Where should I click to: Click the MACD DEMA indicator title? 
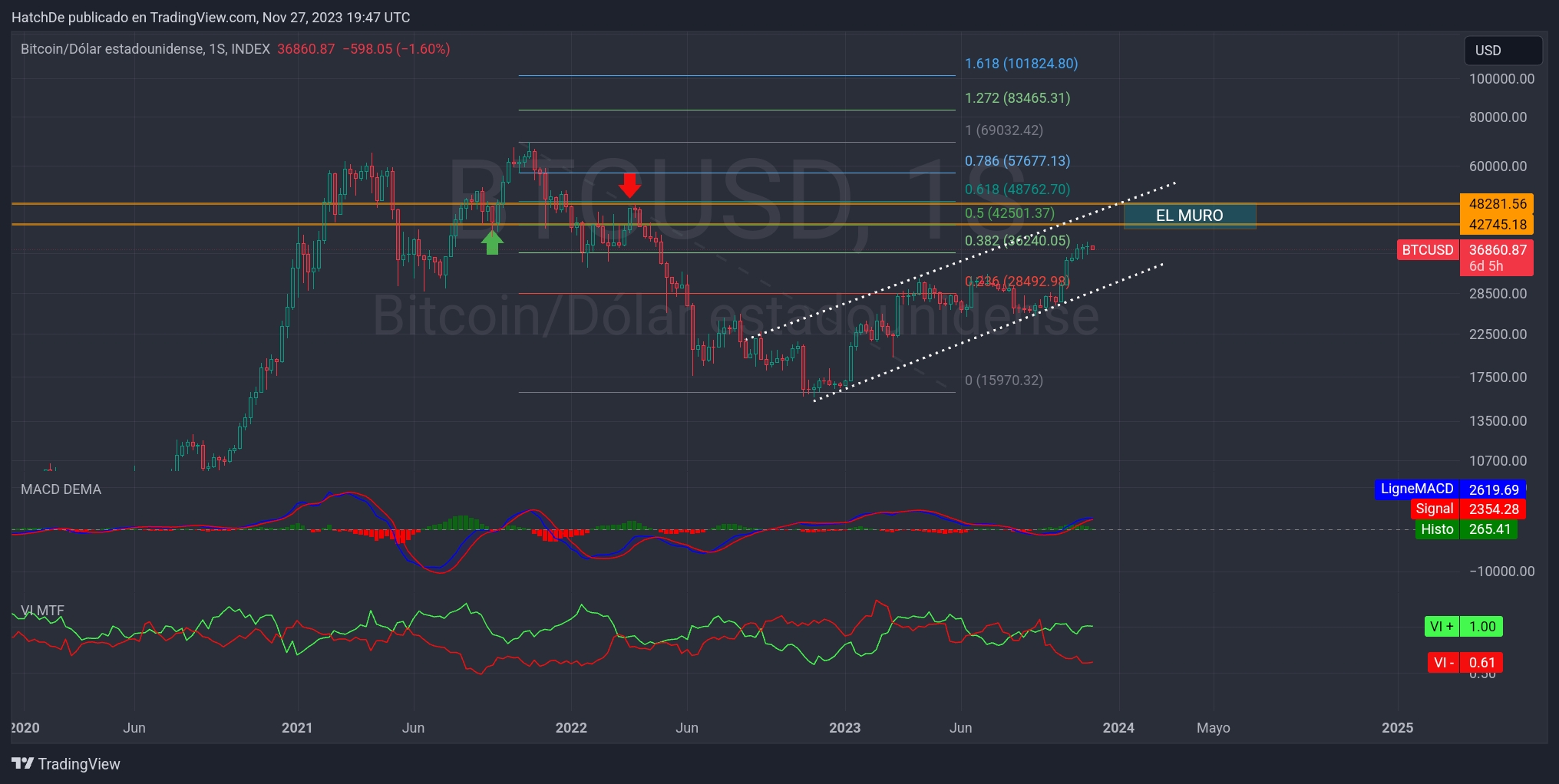click(61, 489)
